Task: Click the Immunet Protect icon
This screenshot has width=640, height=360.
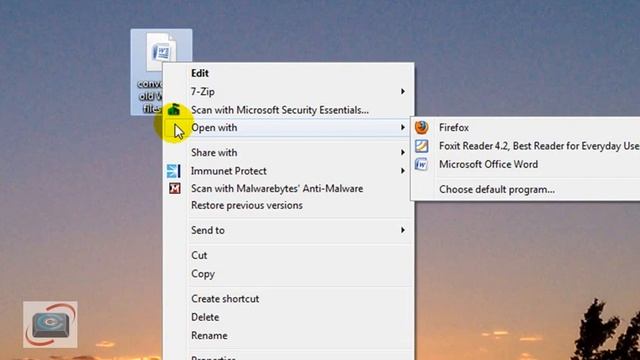Action: click(174, 171)
